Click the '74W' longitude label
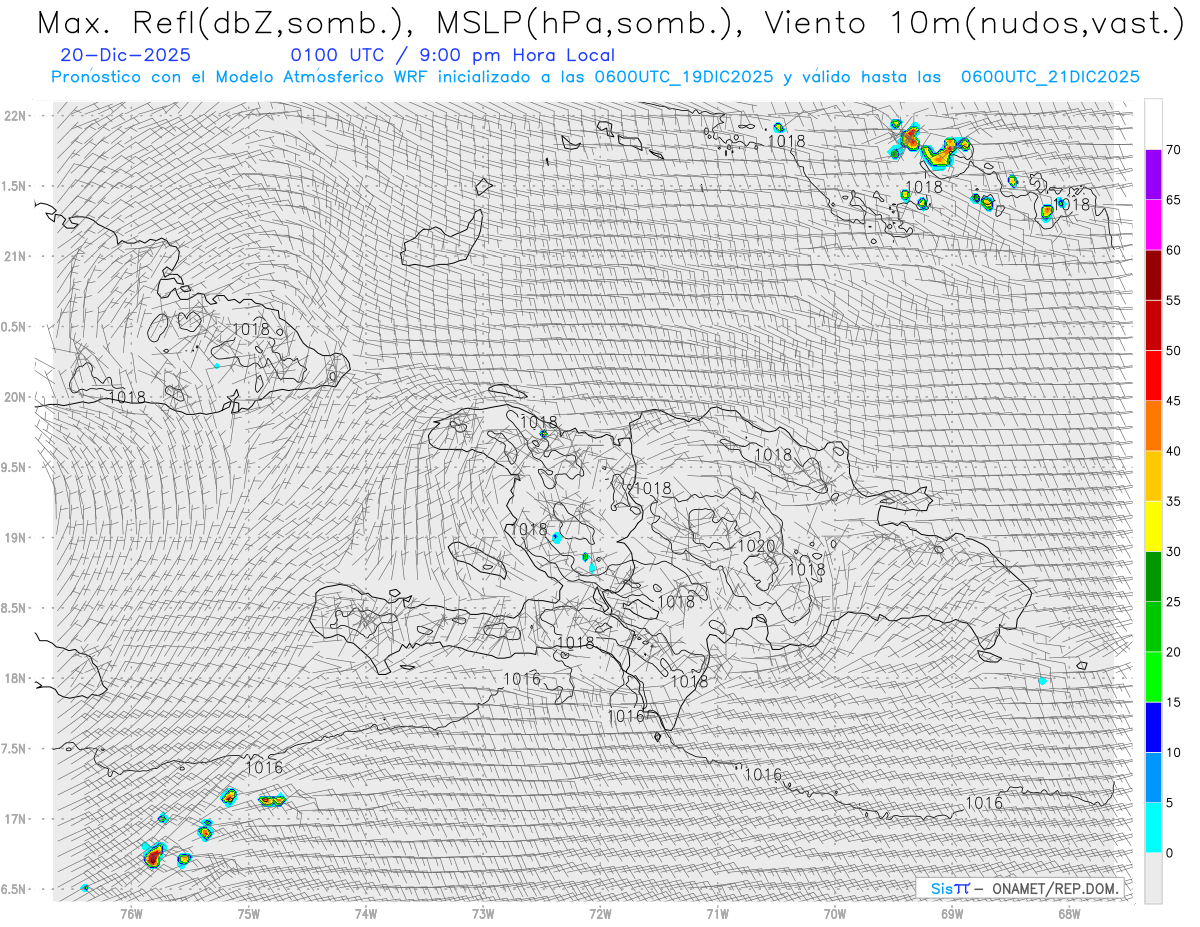 click(366, 913)
